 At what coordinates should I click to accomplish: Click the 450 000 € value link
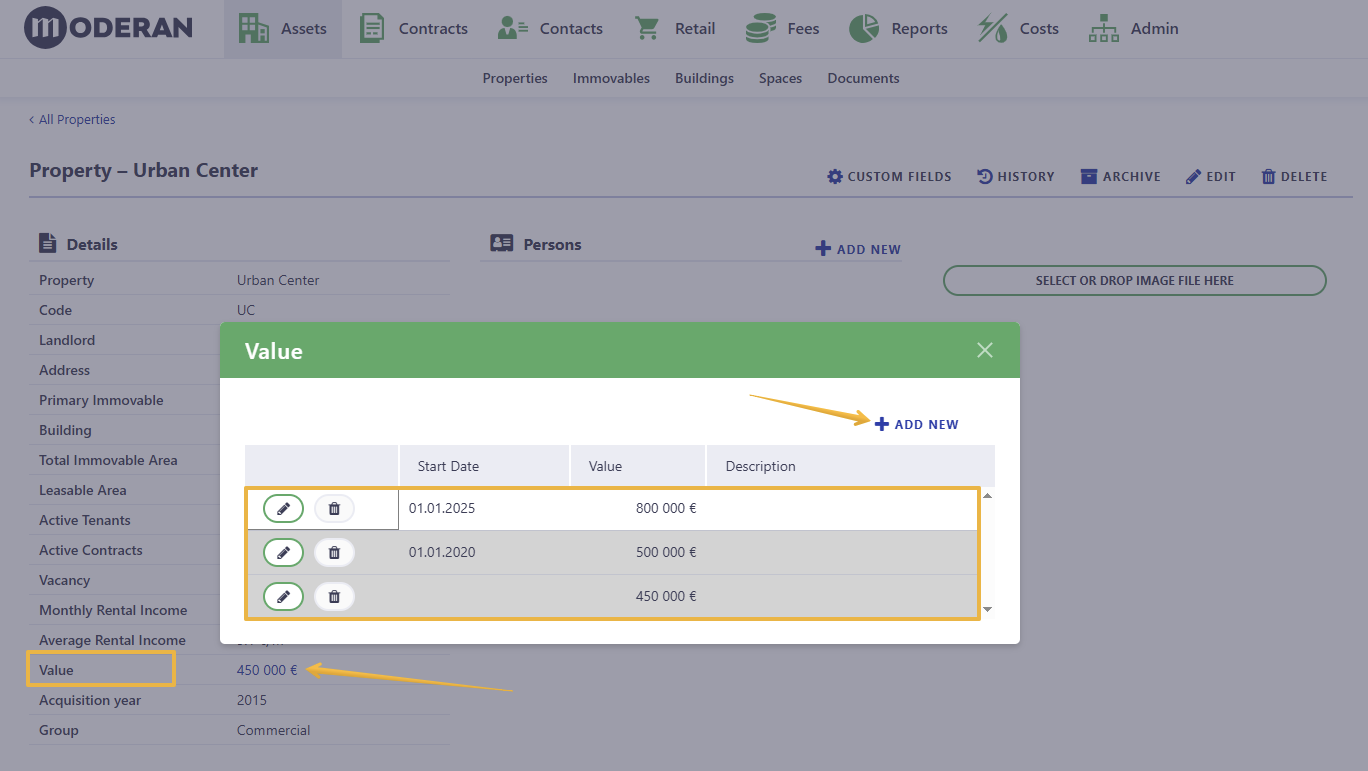(267, 670)
